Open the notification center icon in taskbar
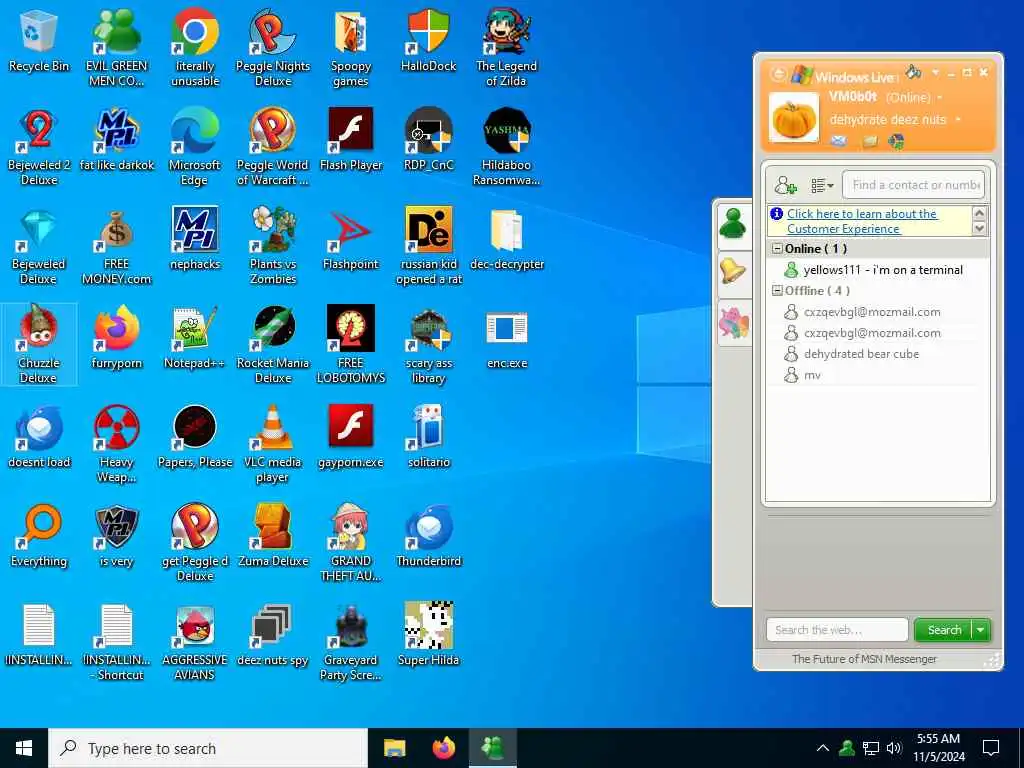This screenshot has width=1024, height=768. [x=991, y=748]
